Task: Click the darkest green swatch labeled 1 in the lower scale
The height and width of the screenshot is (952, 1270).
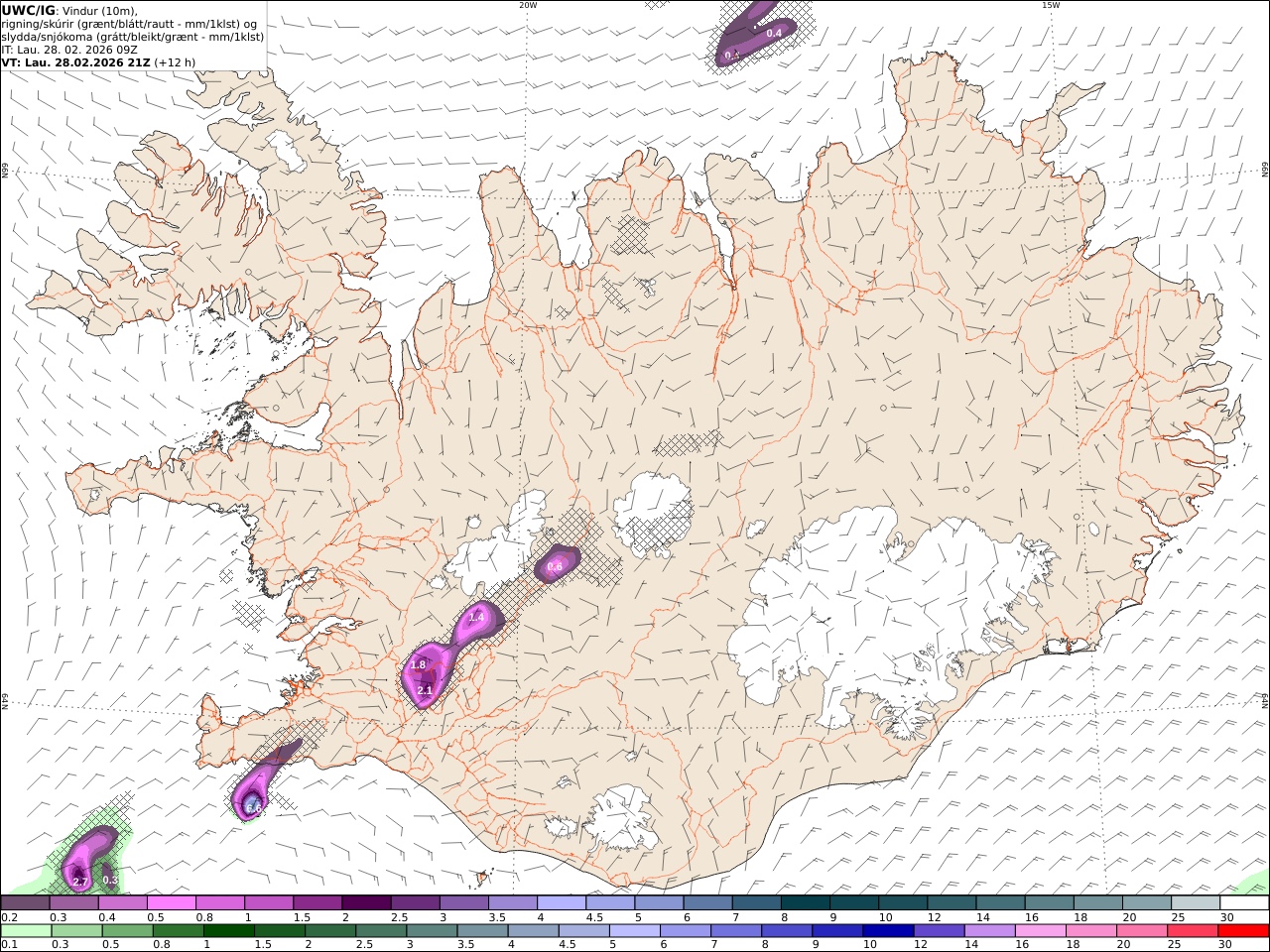Action: tap(228, 931)
